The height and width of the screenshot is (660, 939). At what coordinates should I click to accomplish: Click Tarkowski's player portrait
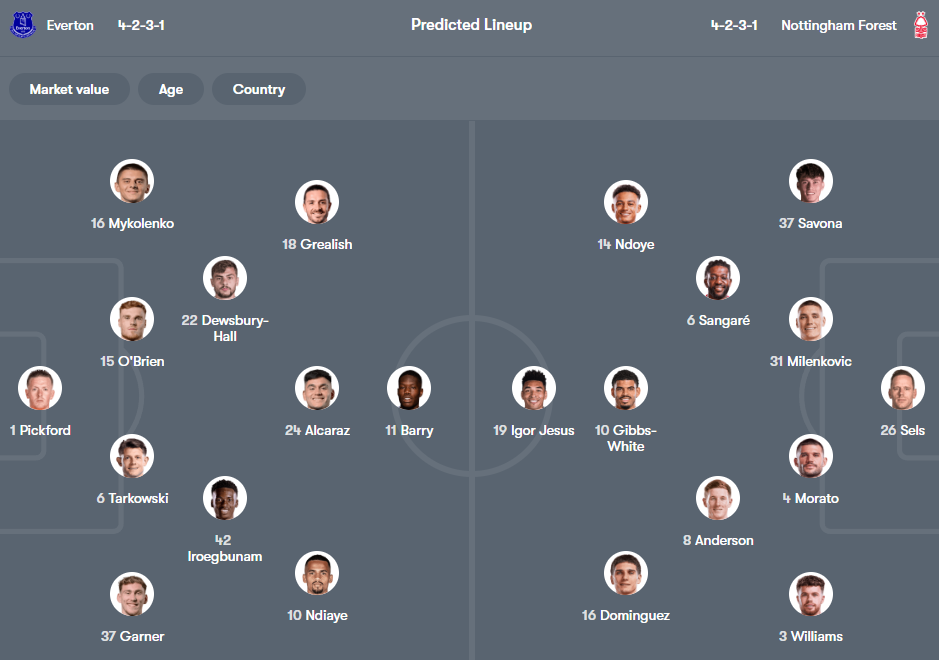pos(132,455)
